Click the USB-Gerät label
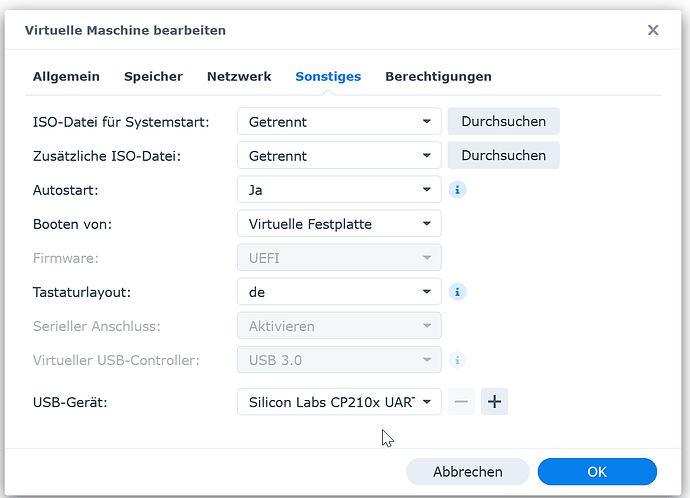Viewport: 690px width, 498px height. pyautogui.click(x=70, y=403)
